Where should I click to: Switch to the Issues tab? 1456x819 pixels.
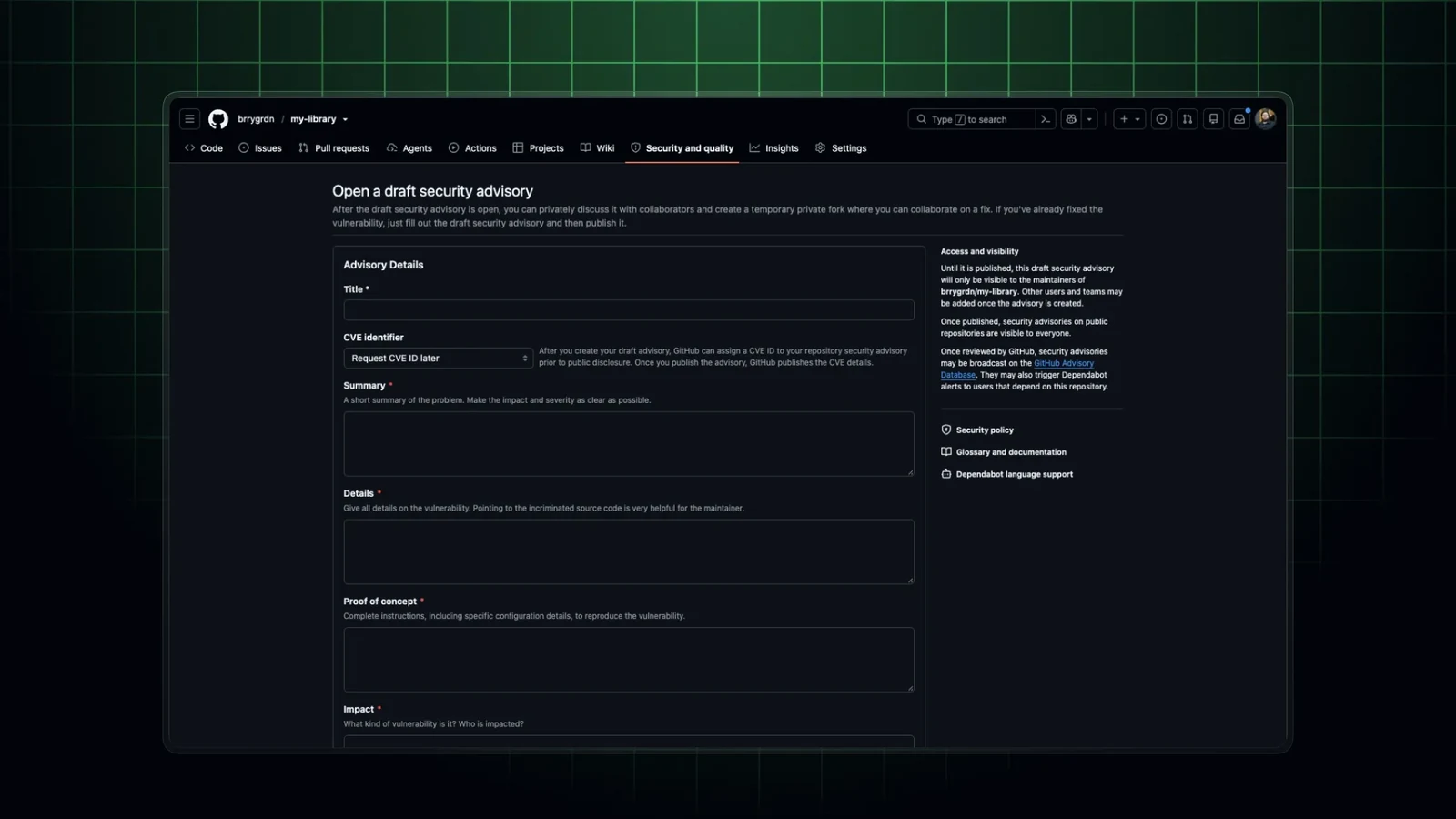point(260,148)
